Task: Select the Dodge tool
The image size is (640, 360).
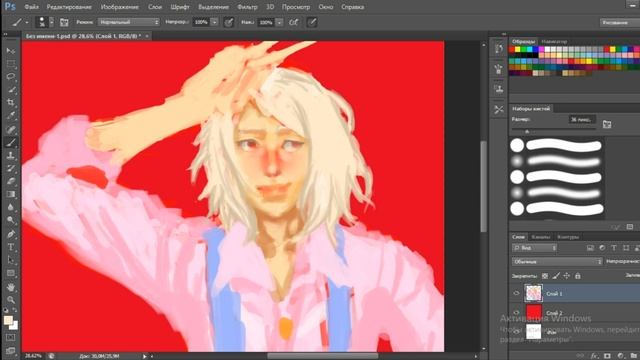Action: pyautogui.click(x=11, y=220)
